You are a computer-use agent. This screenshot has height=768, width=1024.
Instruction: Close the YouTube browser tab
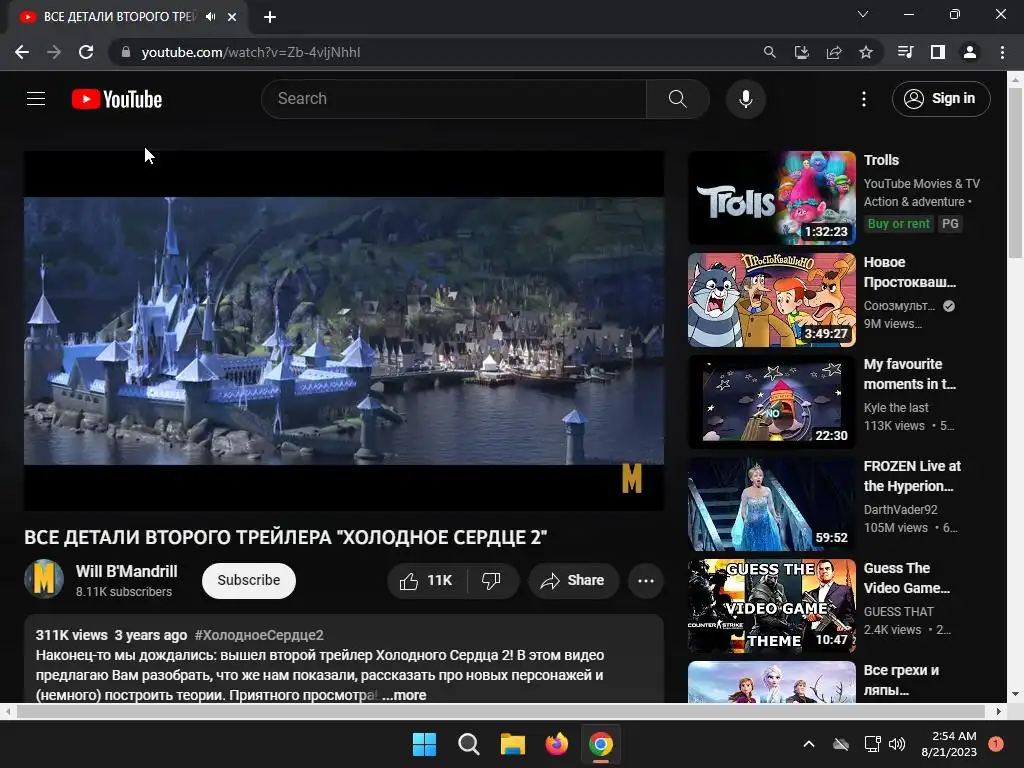tap(232, 17)
